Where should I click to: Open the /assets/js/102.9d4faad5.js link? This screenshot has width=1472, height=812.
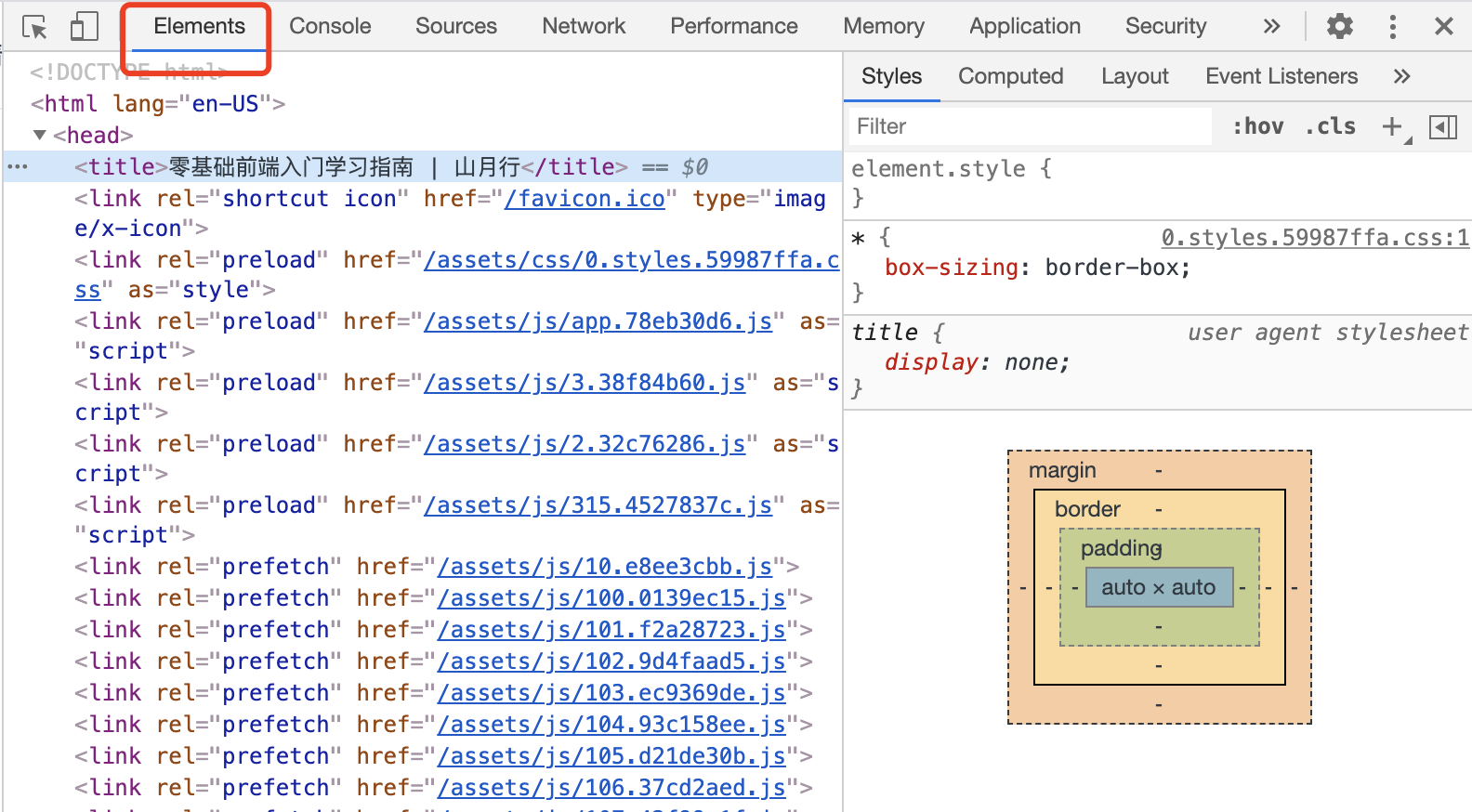coord(611,661)
